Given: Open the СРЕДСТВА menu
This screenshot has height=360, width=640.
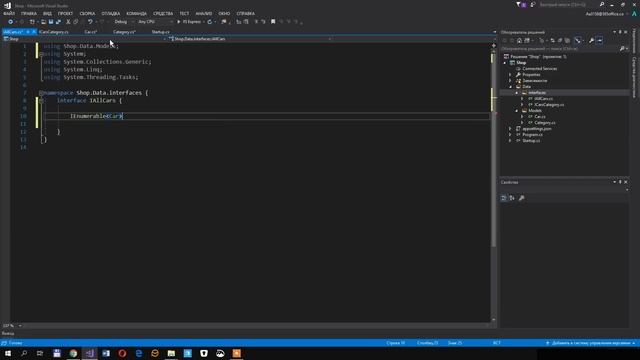Looking at the screenshot, I should click(x=163, y=13).
